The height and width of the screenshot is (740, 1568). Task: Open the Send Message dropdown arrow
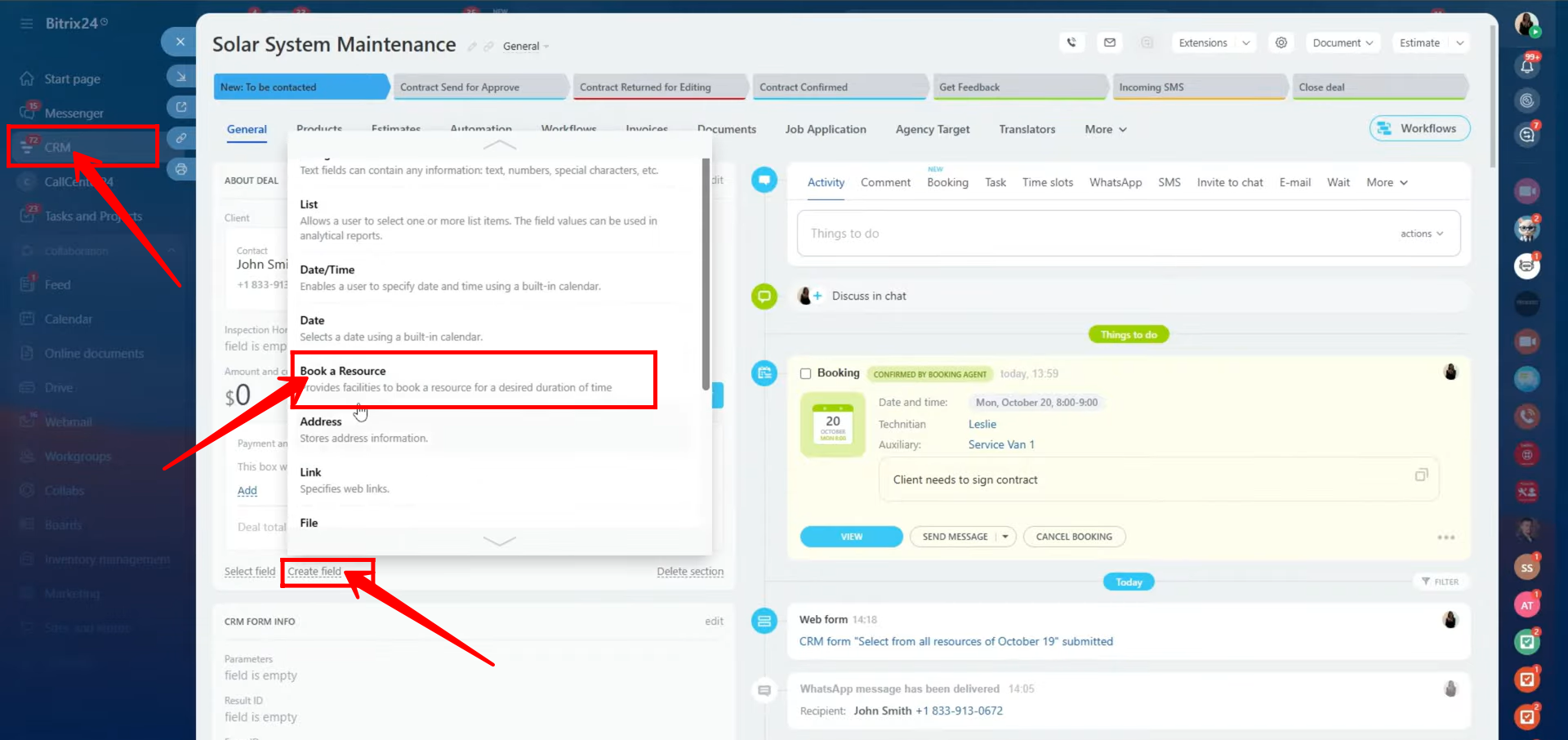[x=1005, y=537]
